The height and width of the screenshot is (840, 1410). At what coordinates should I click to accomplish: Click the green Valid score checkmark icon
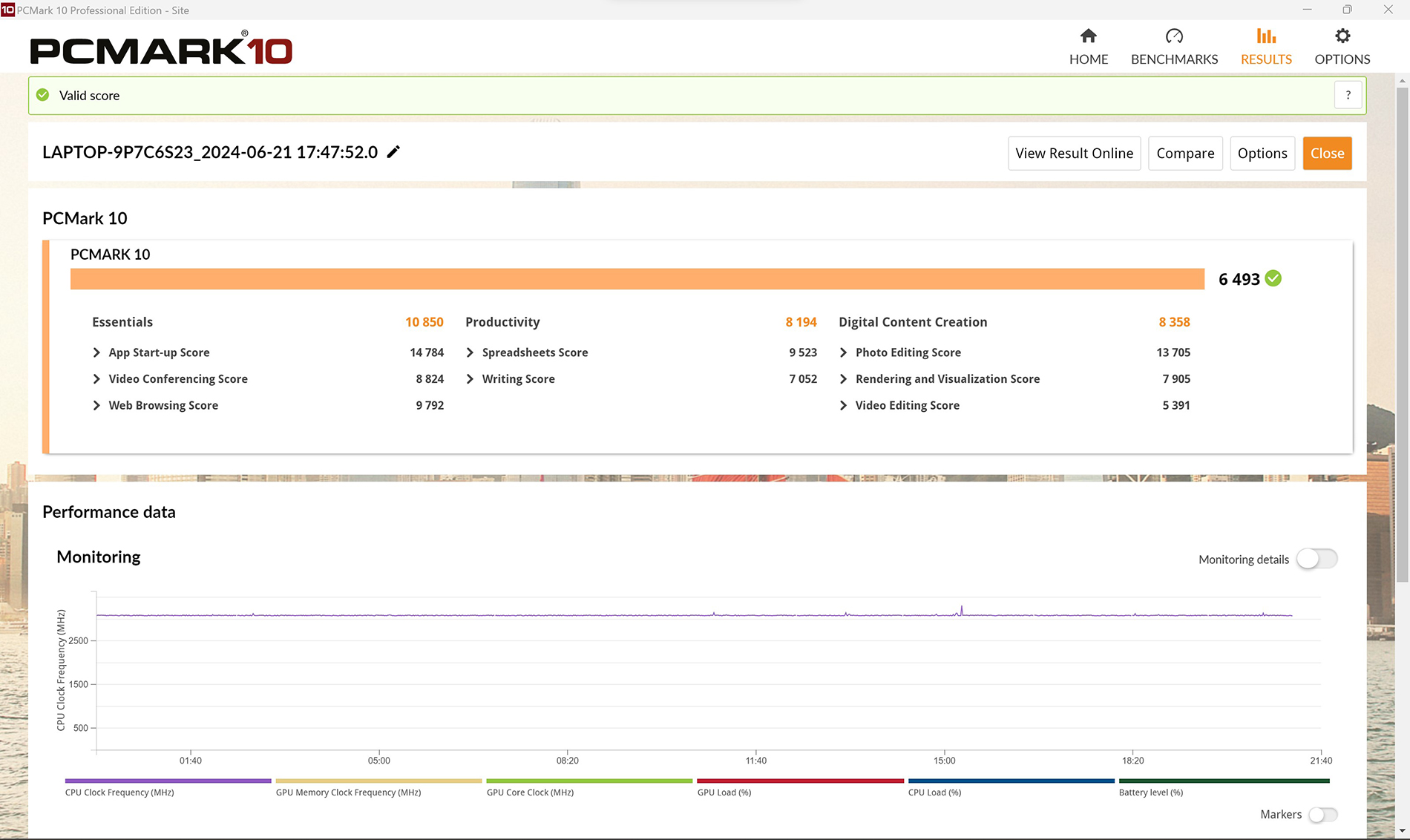click(x=43, y=95)
